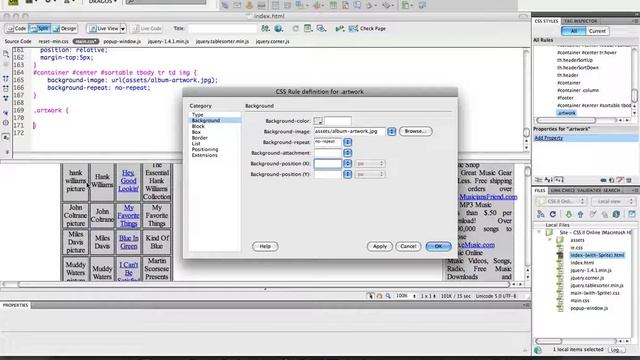Open the reset-min.css related file tab
Image resolution: width=640 pixels, height=360 pixels.
click(x=53, y=41)
